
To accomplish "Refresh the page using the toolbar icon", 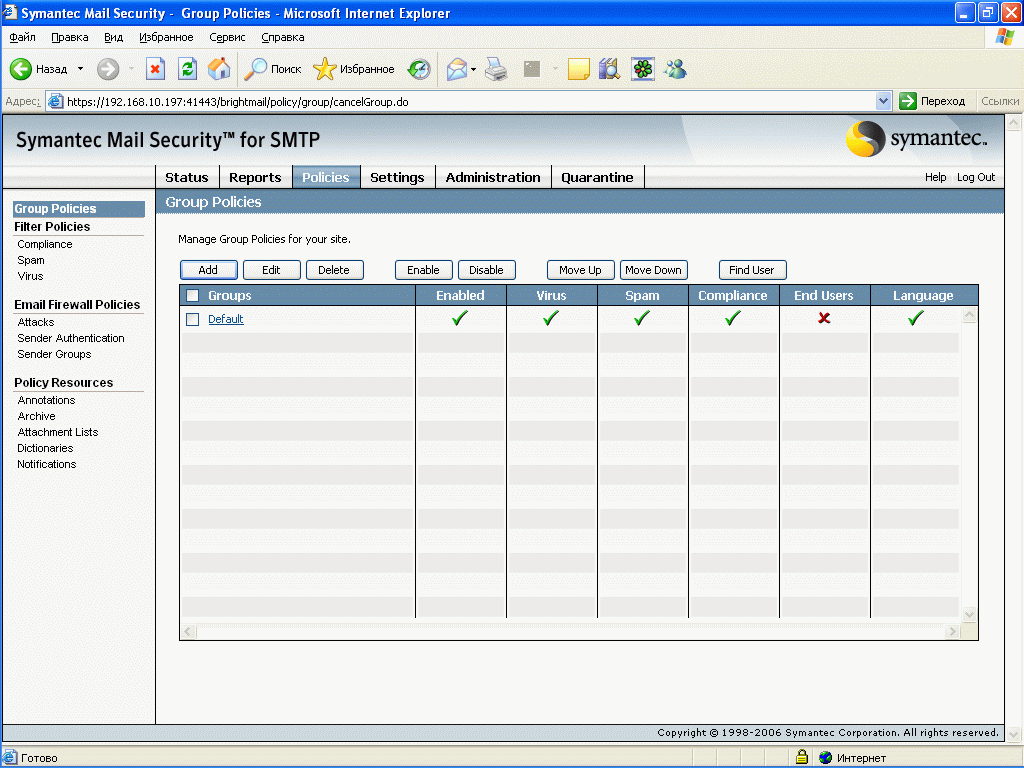I will (x=187, y=69).
